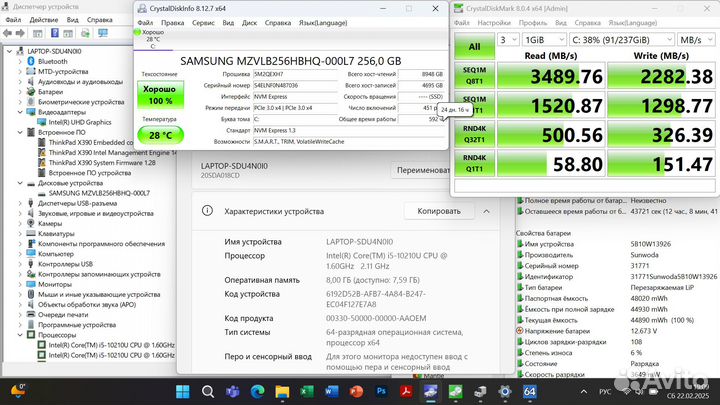720x405 pixels.
Task: Show hidden tray icons chevron
Action: tap(584, 392)
